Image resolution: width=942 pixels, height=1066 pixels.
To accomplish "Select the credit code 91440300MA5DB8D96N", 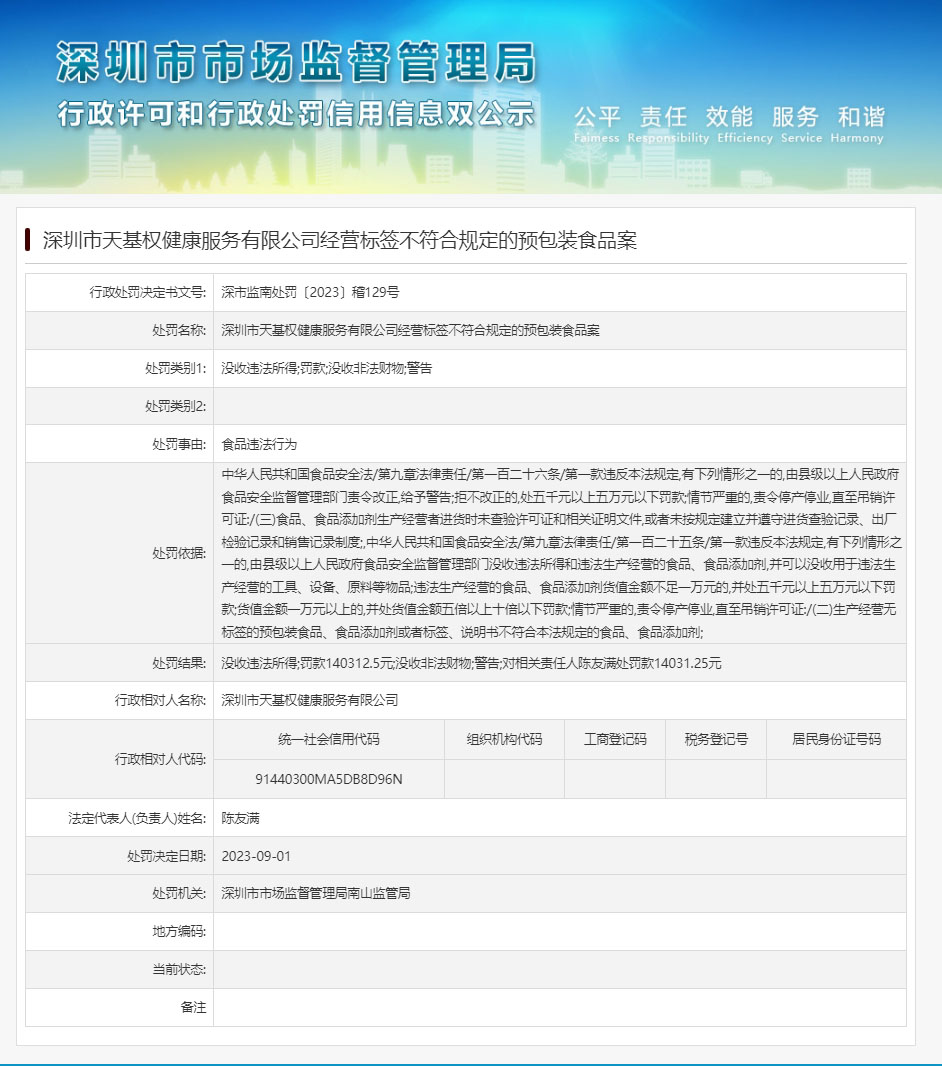I will point(329,779).
